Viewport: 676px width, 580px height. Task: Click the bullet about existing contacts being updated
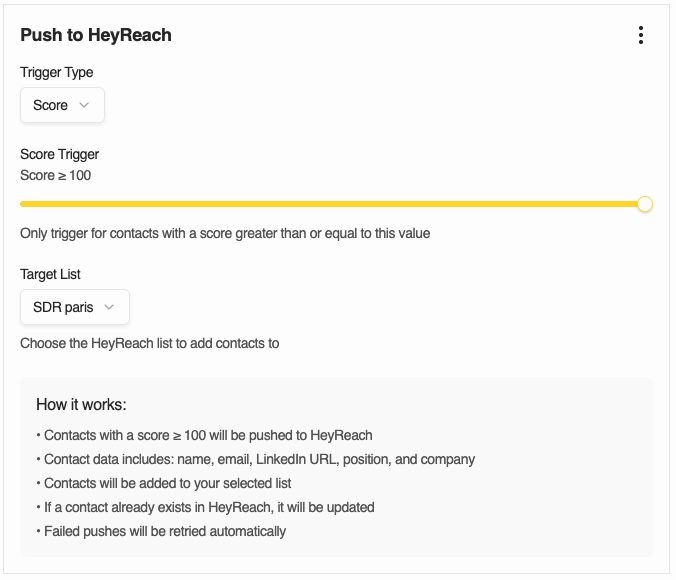(205, 507)
